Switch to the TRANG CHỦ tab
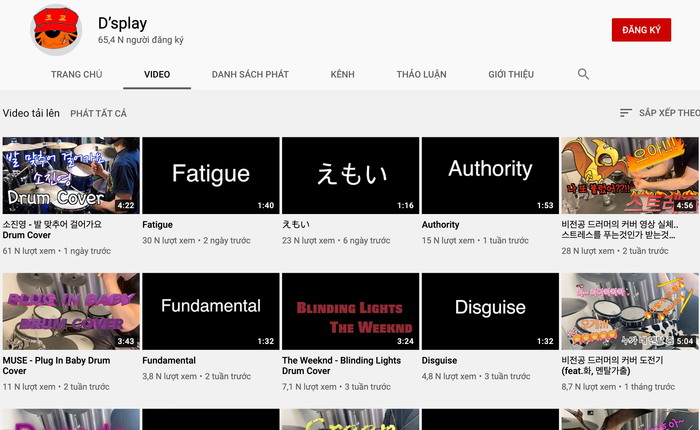 76,75
